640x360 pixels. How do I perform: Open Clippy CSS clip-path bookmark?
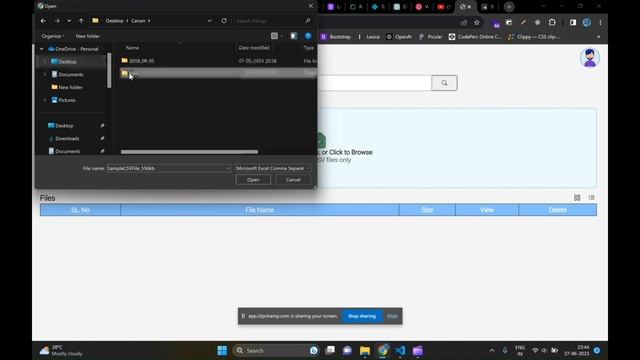534,37
